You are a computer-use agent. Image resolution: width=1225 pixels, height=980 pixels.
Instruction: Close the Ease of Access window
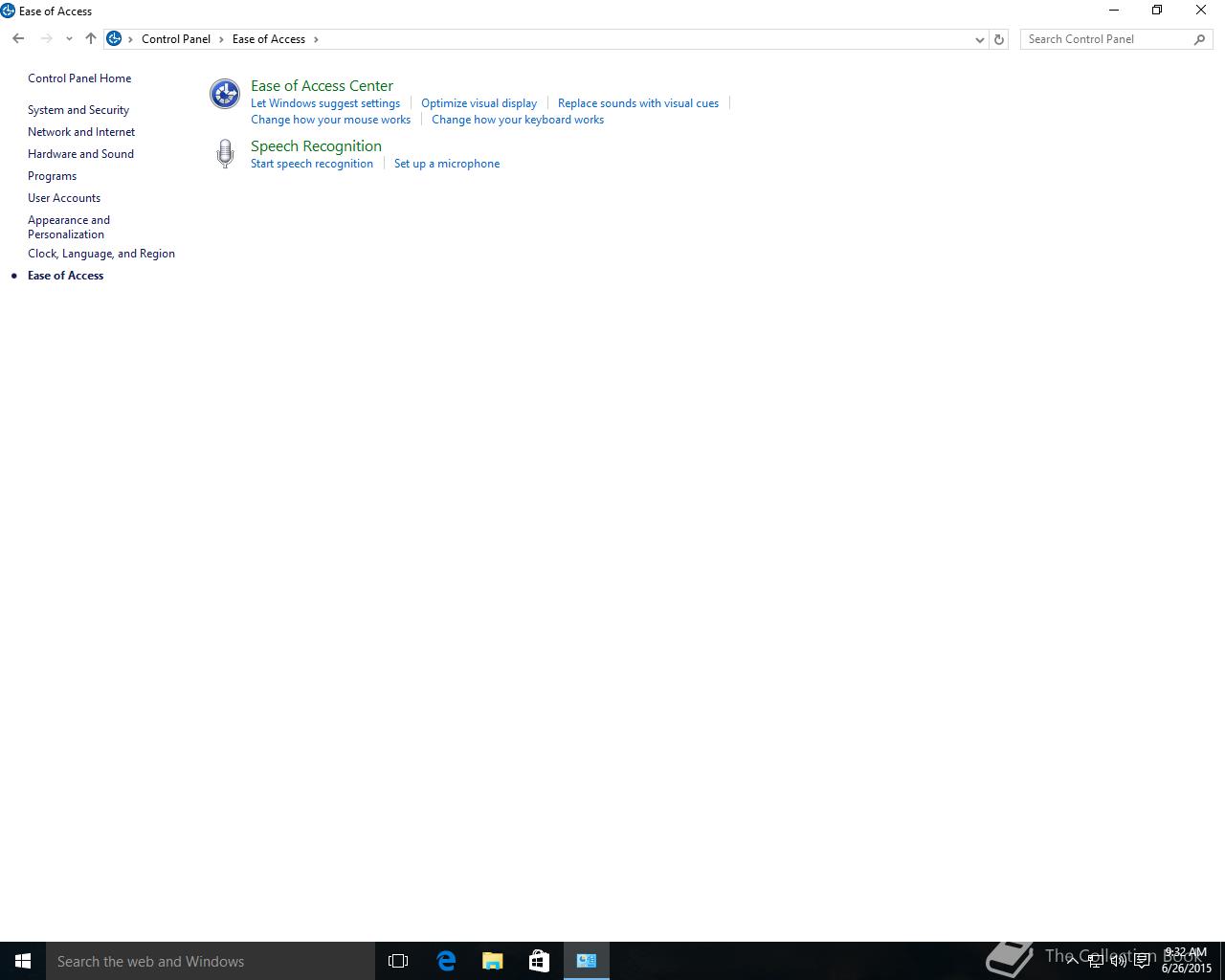point(1201,11)
